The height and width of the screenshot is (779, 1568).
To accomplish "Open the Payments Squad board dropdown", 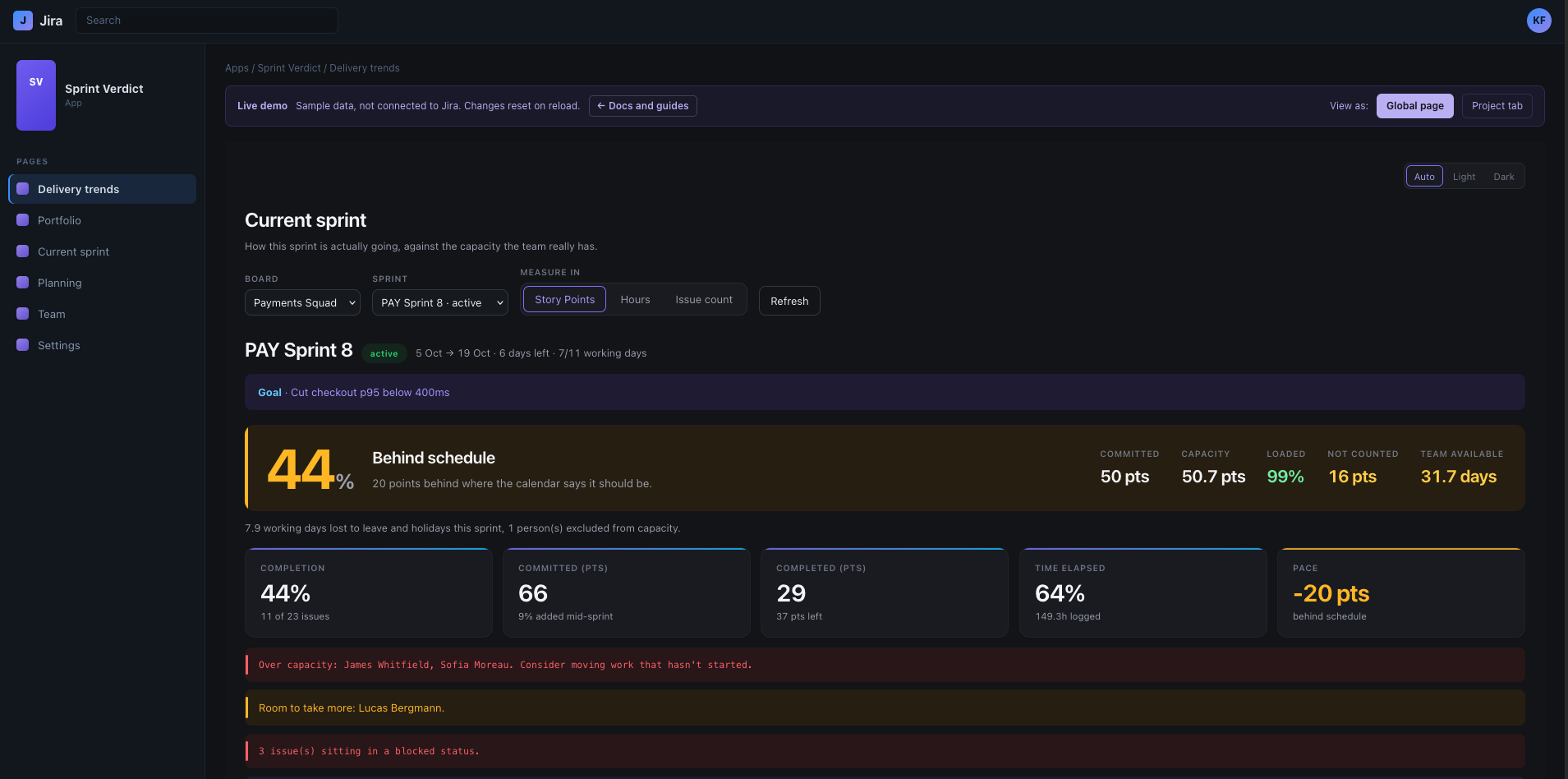I will pos(302,302).
